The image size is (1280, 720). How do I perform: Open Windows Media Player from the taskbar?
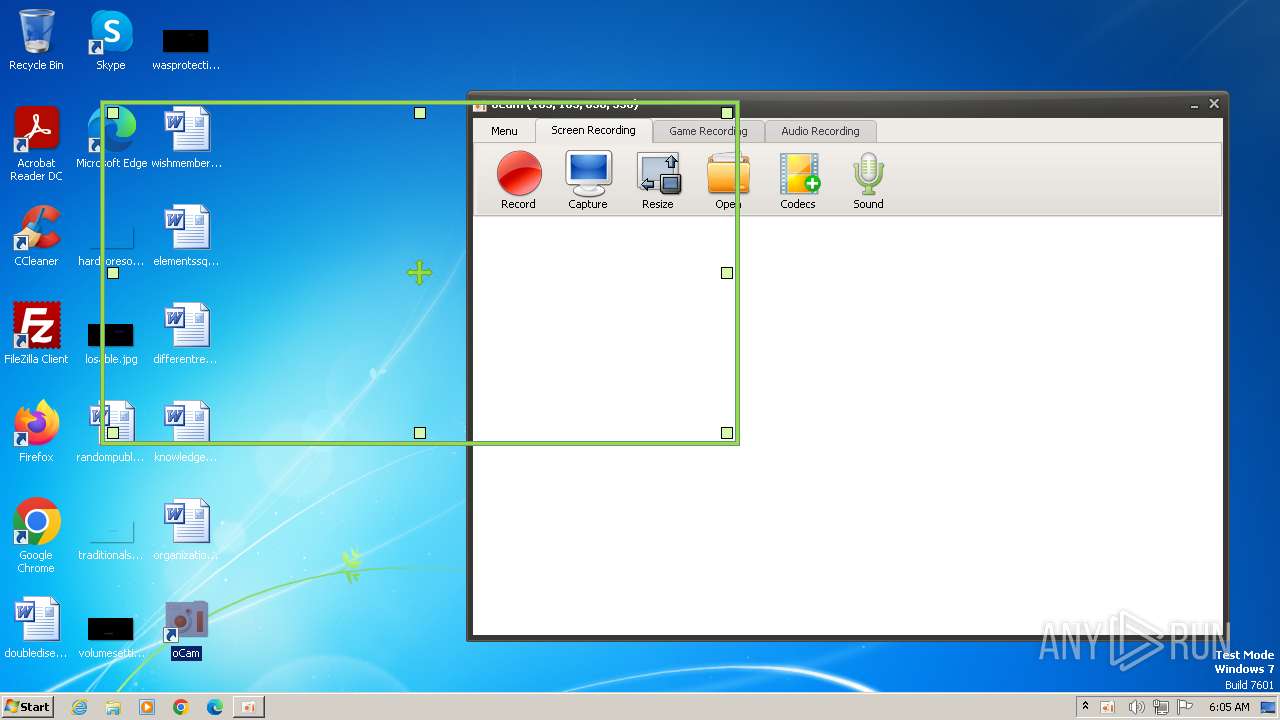147,707
